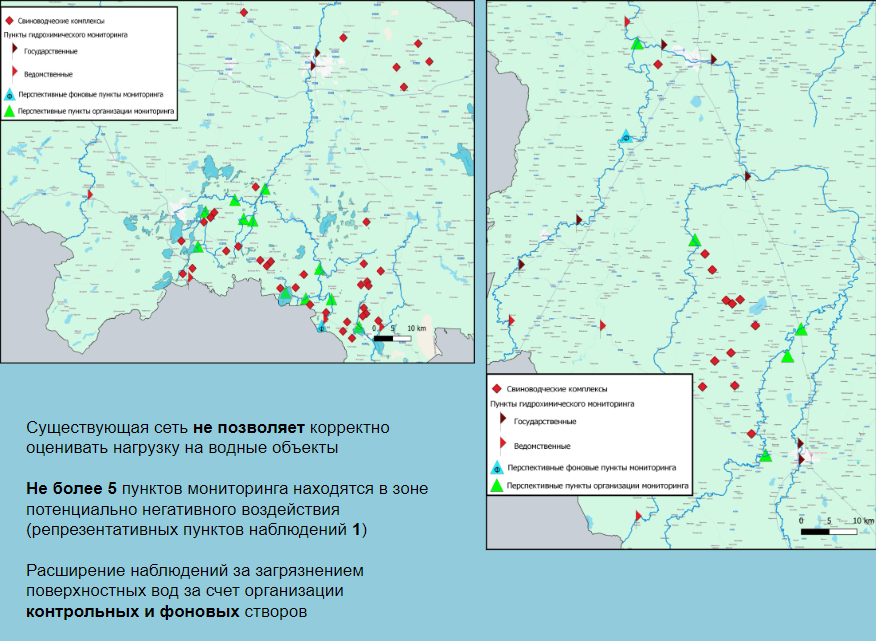Click red diamond icon in right map legend

[x=496, y=388]
